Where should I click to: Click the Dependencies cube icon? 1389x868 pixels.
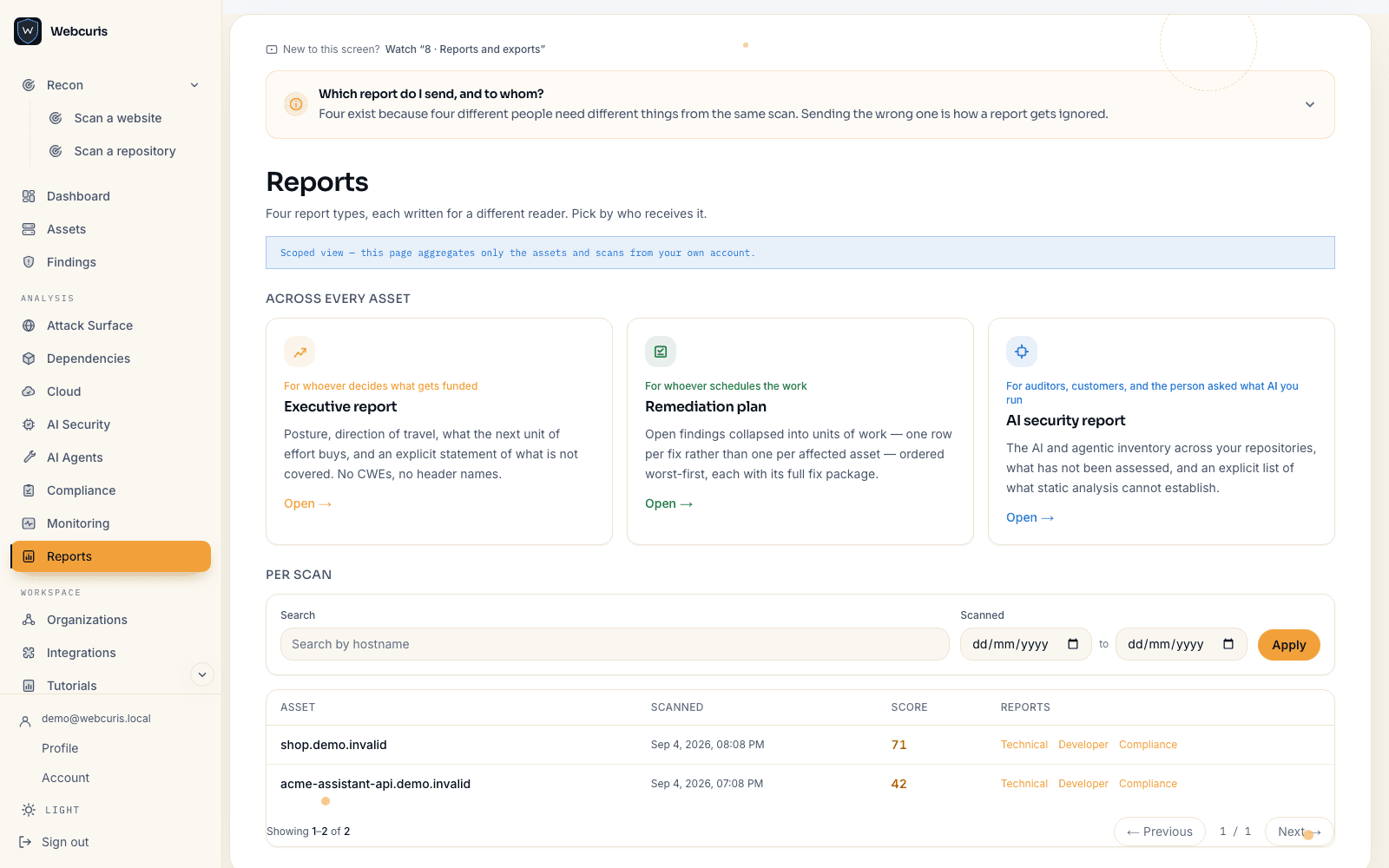29,358
